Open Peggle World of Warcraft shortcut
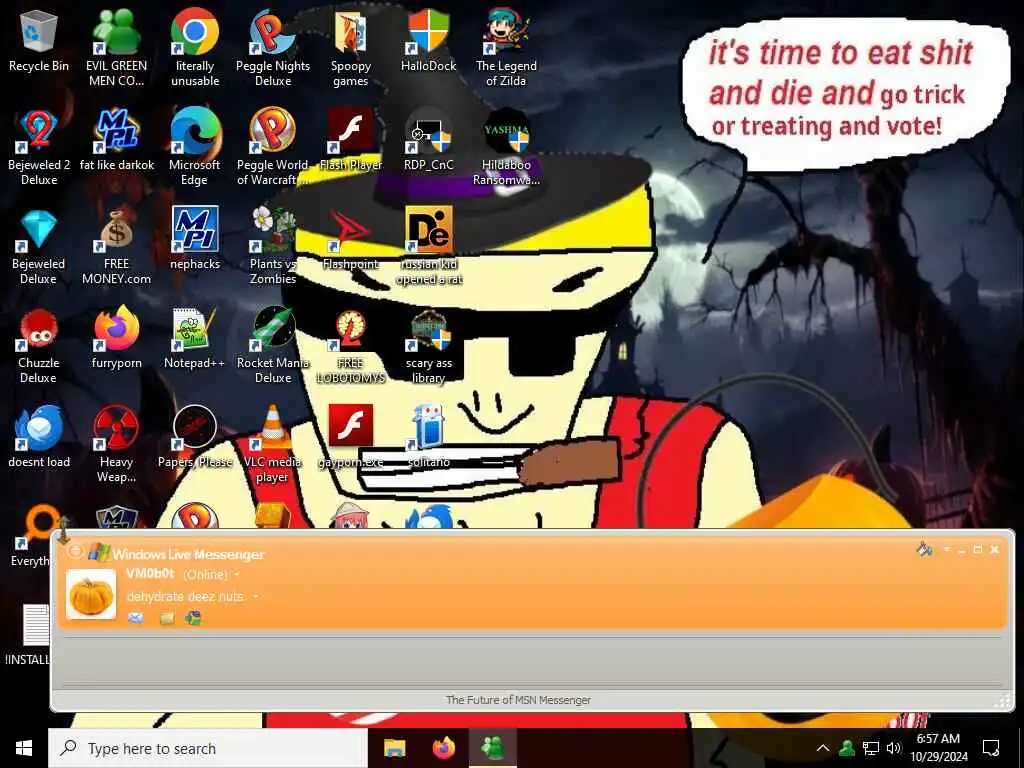The width and height of the screenshot is (1024, 768). click(273, 146)
